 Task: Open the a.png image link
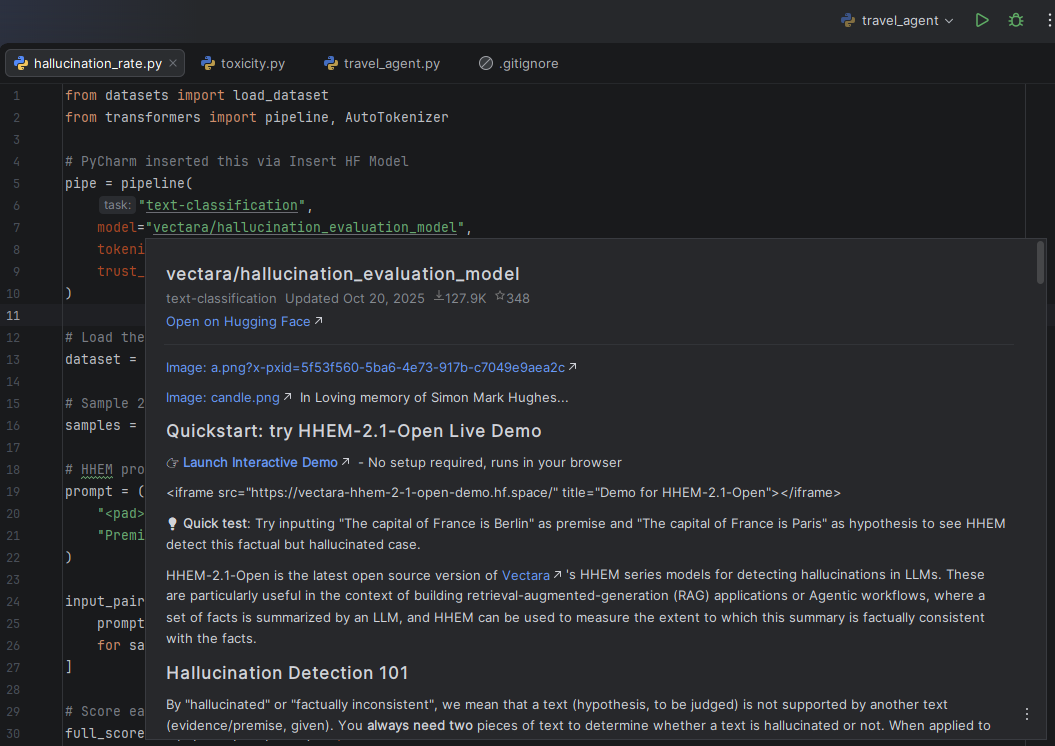371,367
